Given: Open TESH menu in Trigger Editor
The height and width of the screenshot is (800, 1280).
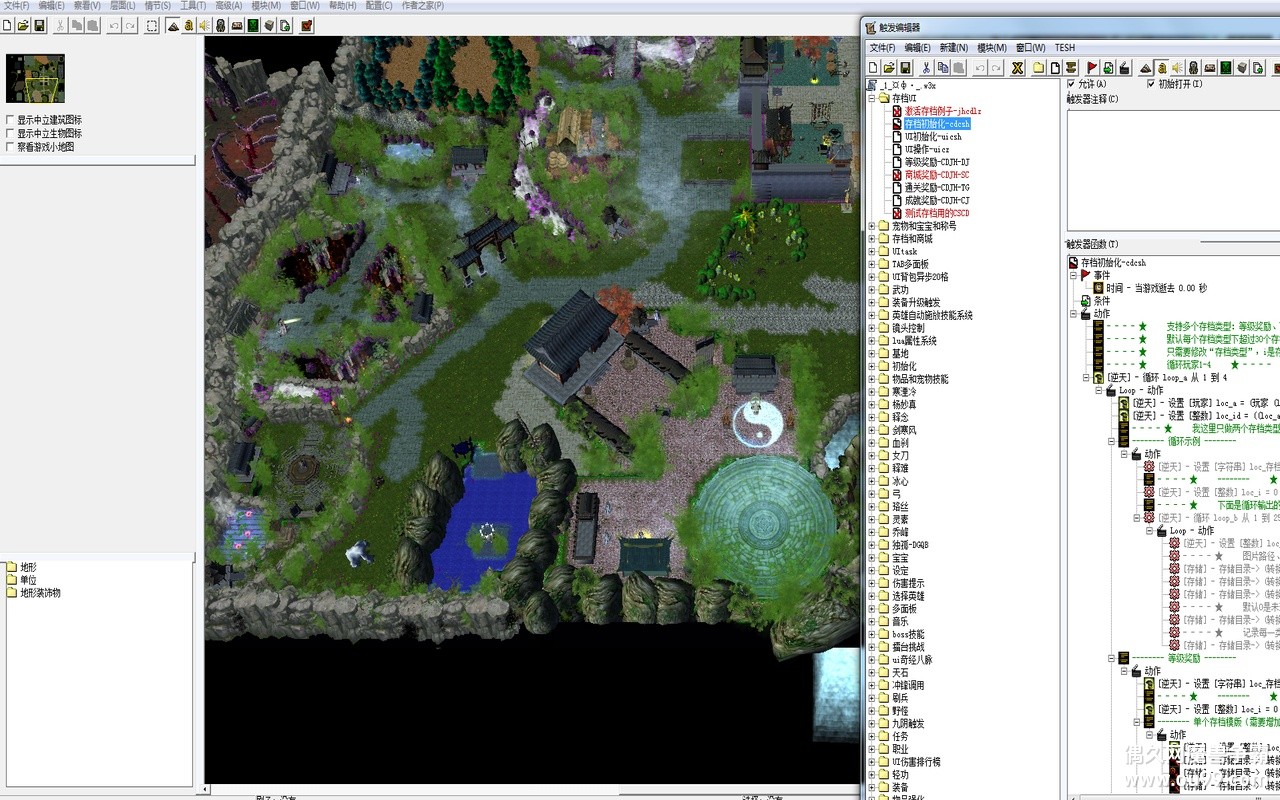Looking at the screenshot, I should (x=1065, y=47).
